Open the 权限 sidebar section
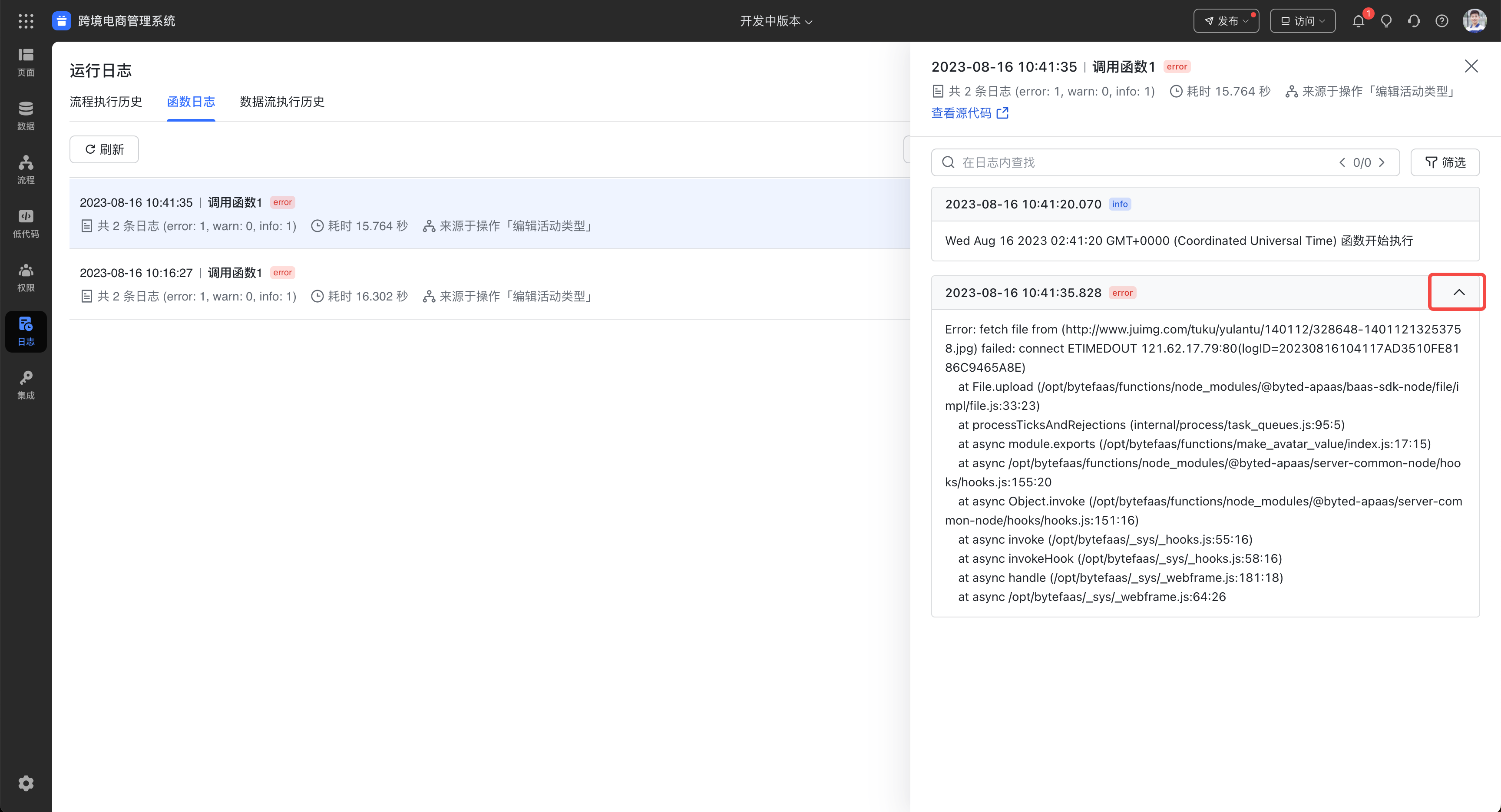This screenshot has width=1501, height=812. pyautogui.click(x=26, y=278)
